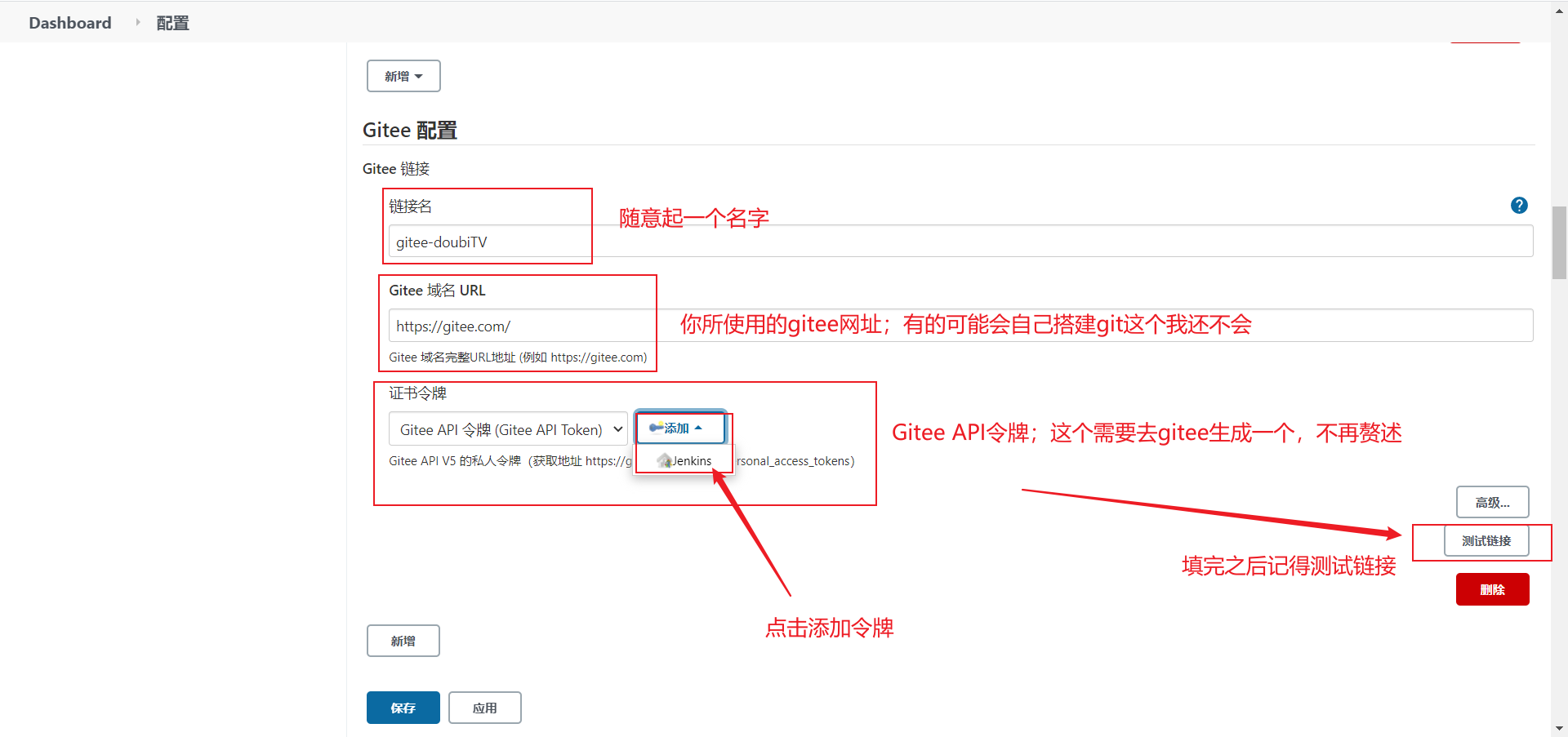The image size is (1568, 737).
Task: Click the bottom 新增 button
Action: coord(403,641)
